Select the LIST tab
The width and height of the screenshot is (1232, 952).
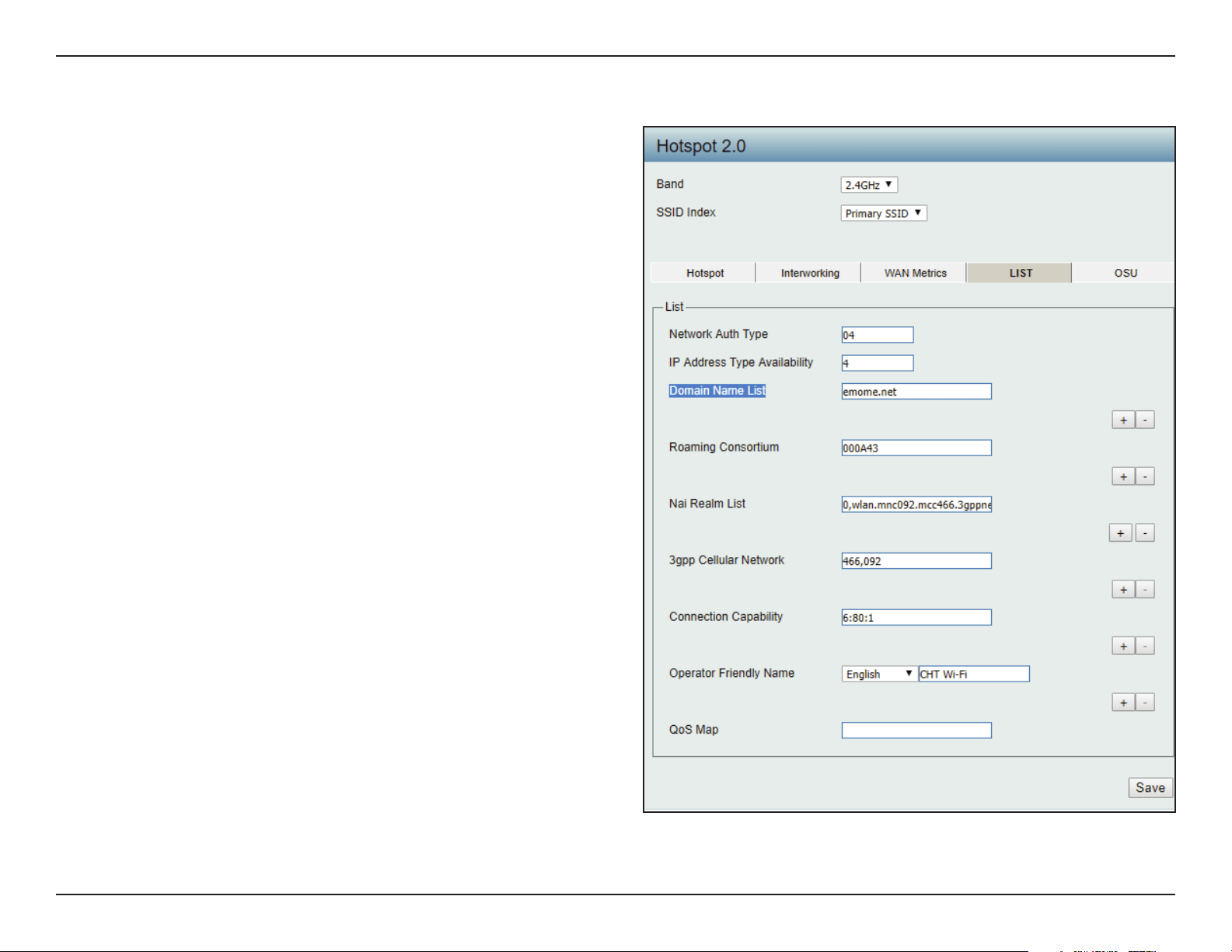pyautogui.click(x=1021, y=273)
